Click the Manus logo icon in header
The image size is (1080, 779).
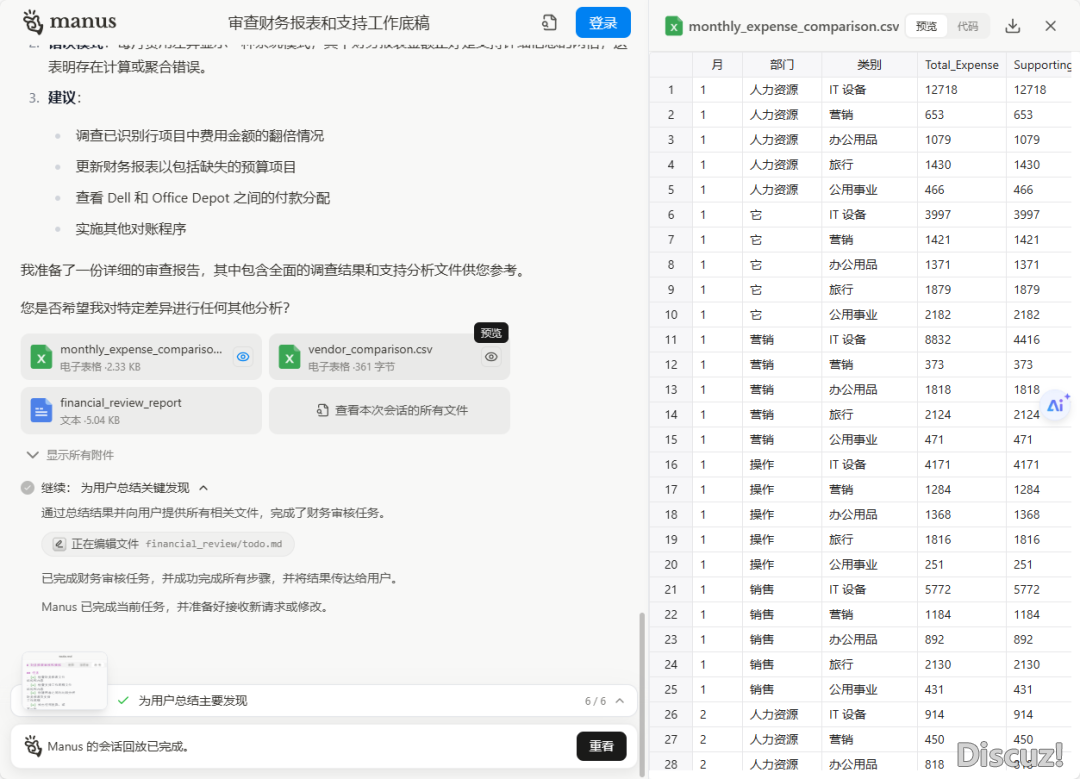32,22
